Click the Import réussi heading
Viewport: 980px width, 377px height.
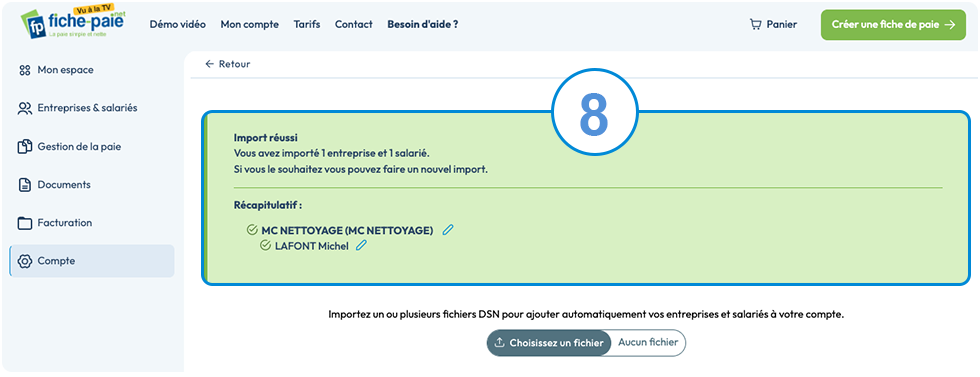point(266,138)
